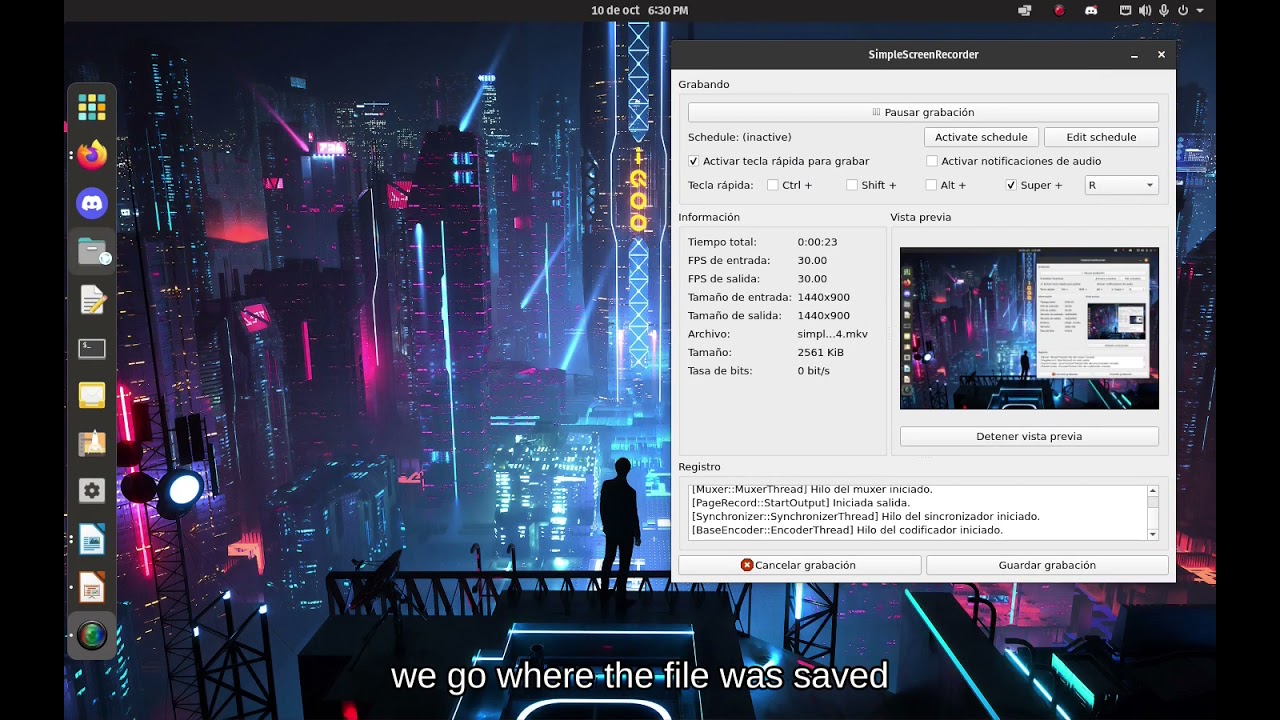Open SimpleScreenRecorder lens icon in dock
Screen dimensions: 1280x720
[x=92, y=636]
